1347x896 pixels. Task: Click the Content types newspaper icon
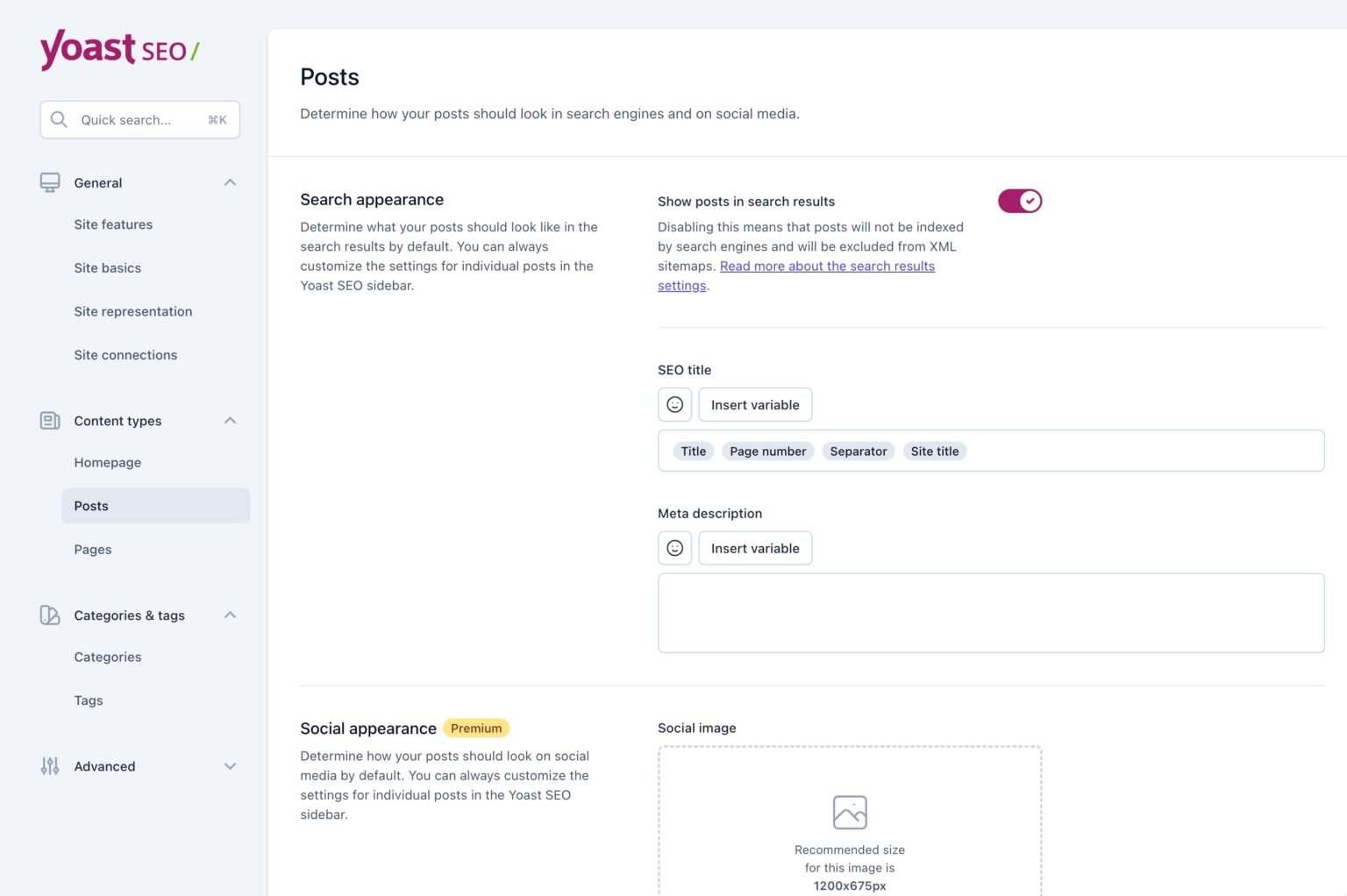(x=50, y=421)
